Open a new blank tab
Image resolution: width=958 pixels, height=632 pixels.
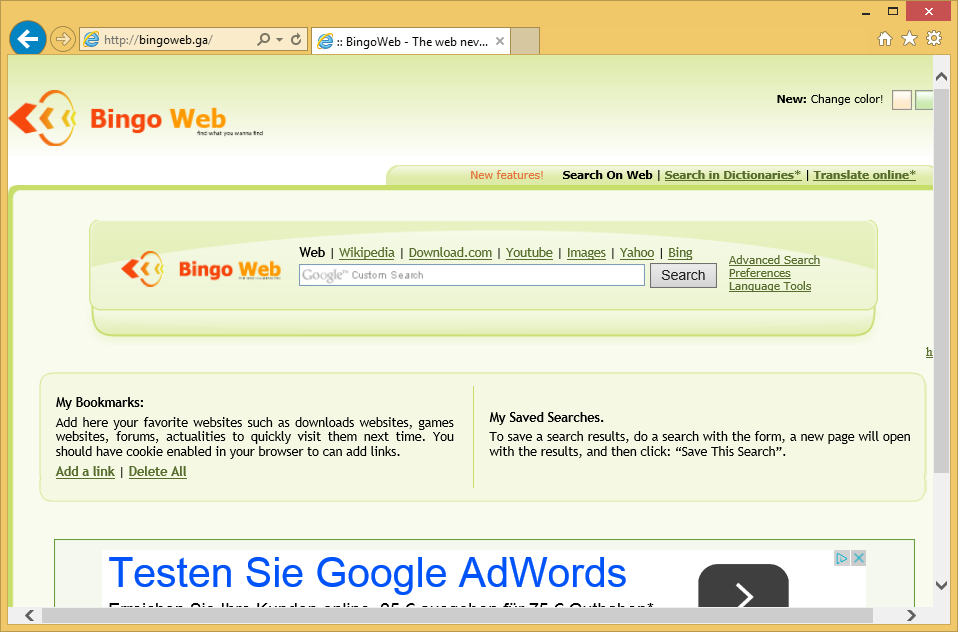(525, 41)
